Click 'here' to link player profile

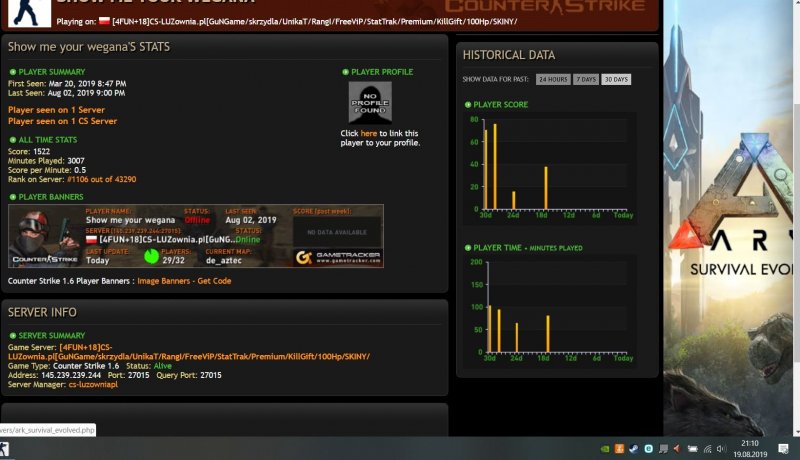369,133
